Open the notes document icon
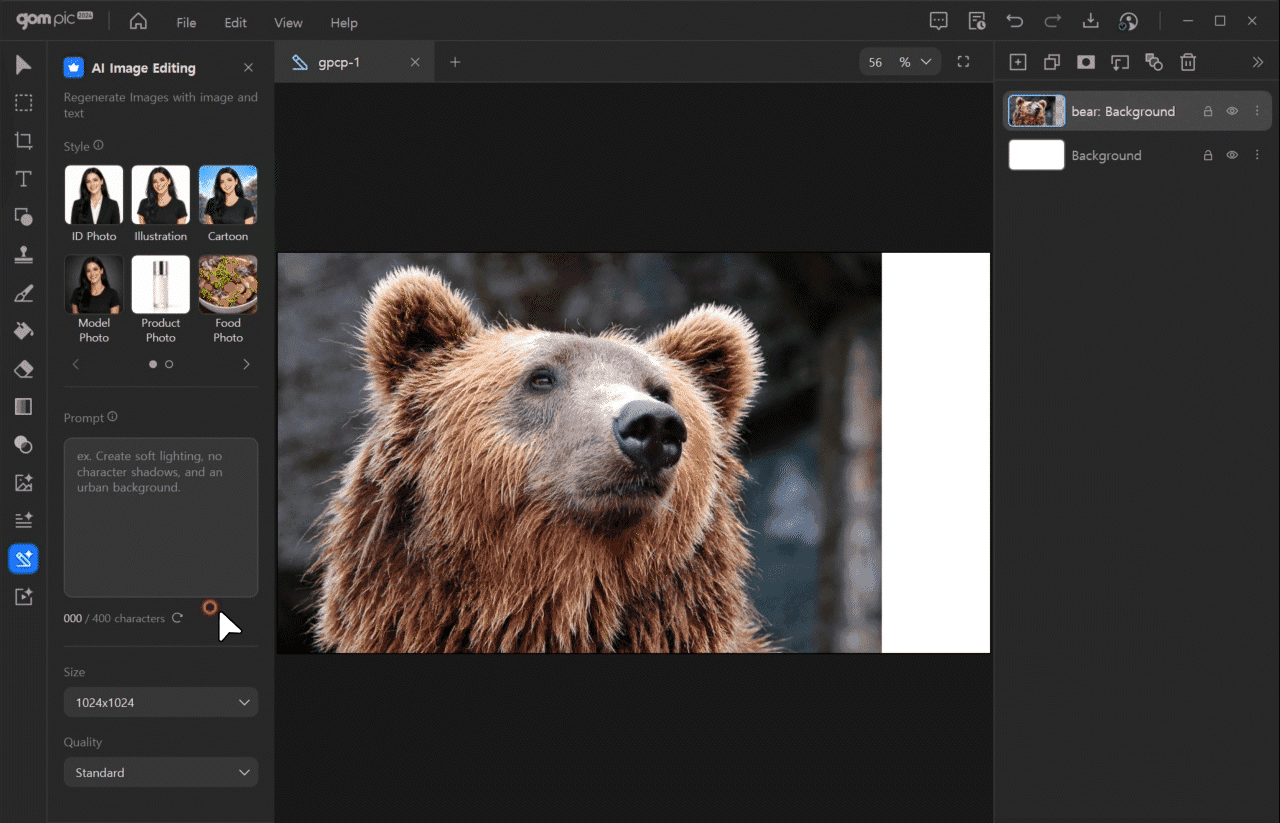Image resolution: width=1280 pixels, height=823 pixels. coord(977,21)
